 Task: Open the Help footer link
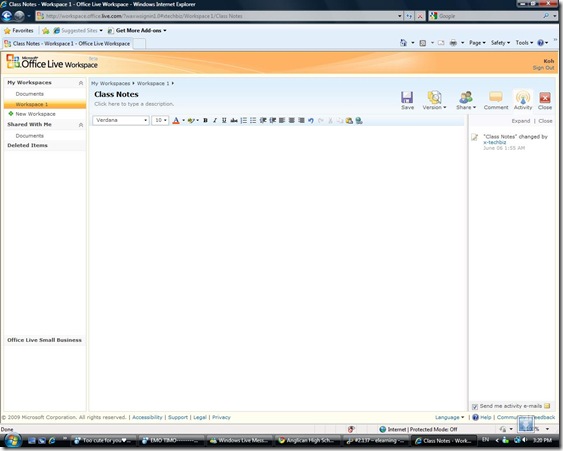[485, 417]
